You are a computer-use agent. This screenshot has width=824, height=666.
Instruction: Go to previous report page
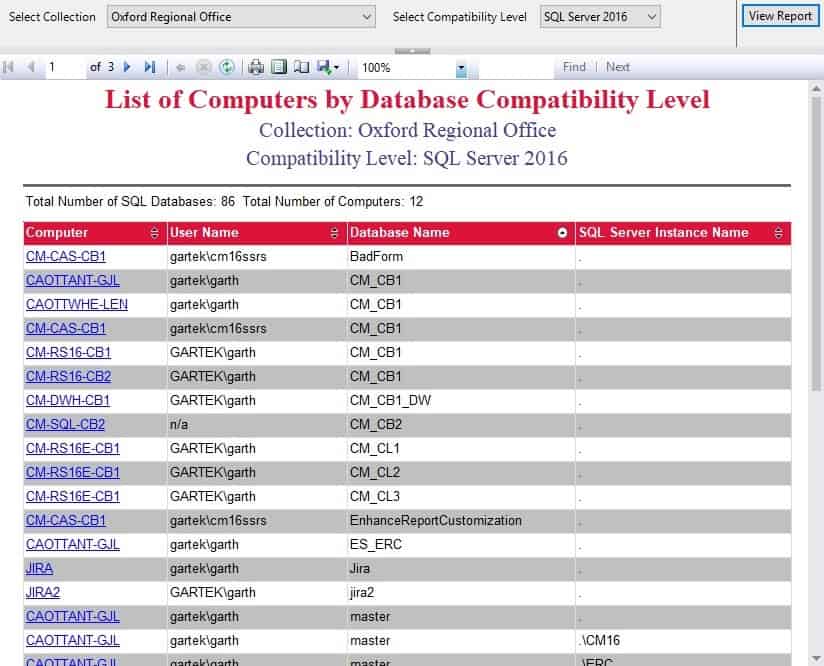pyautogui.click(x=30, y=67)
